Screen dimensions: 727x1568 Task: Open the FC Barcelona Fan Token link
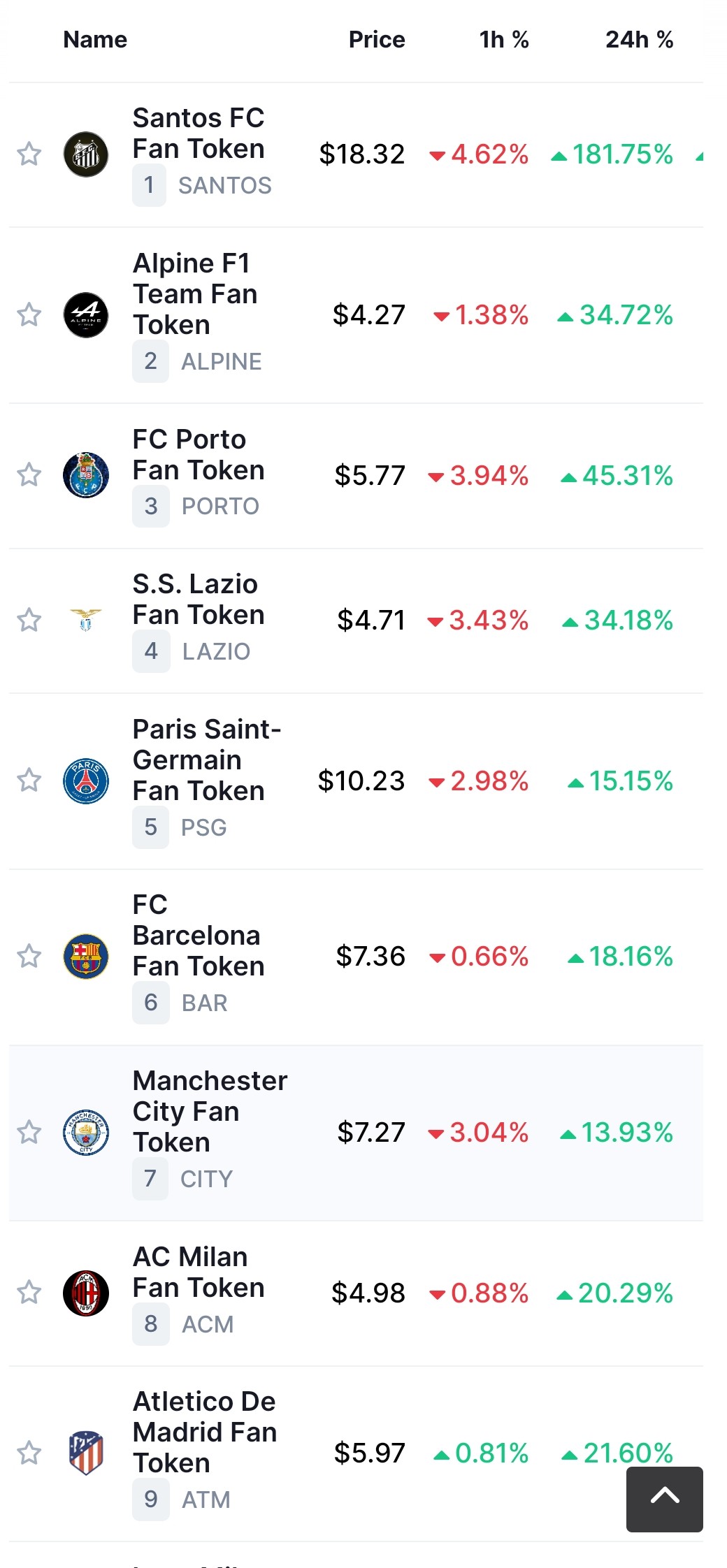pyautogui.click(x=199, y=935)
